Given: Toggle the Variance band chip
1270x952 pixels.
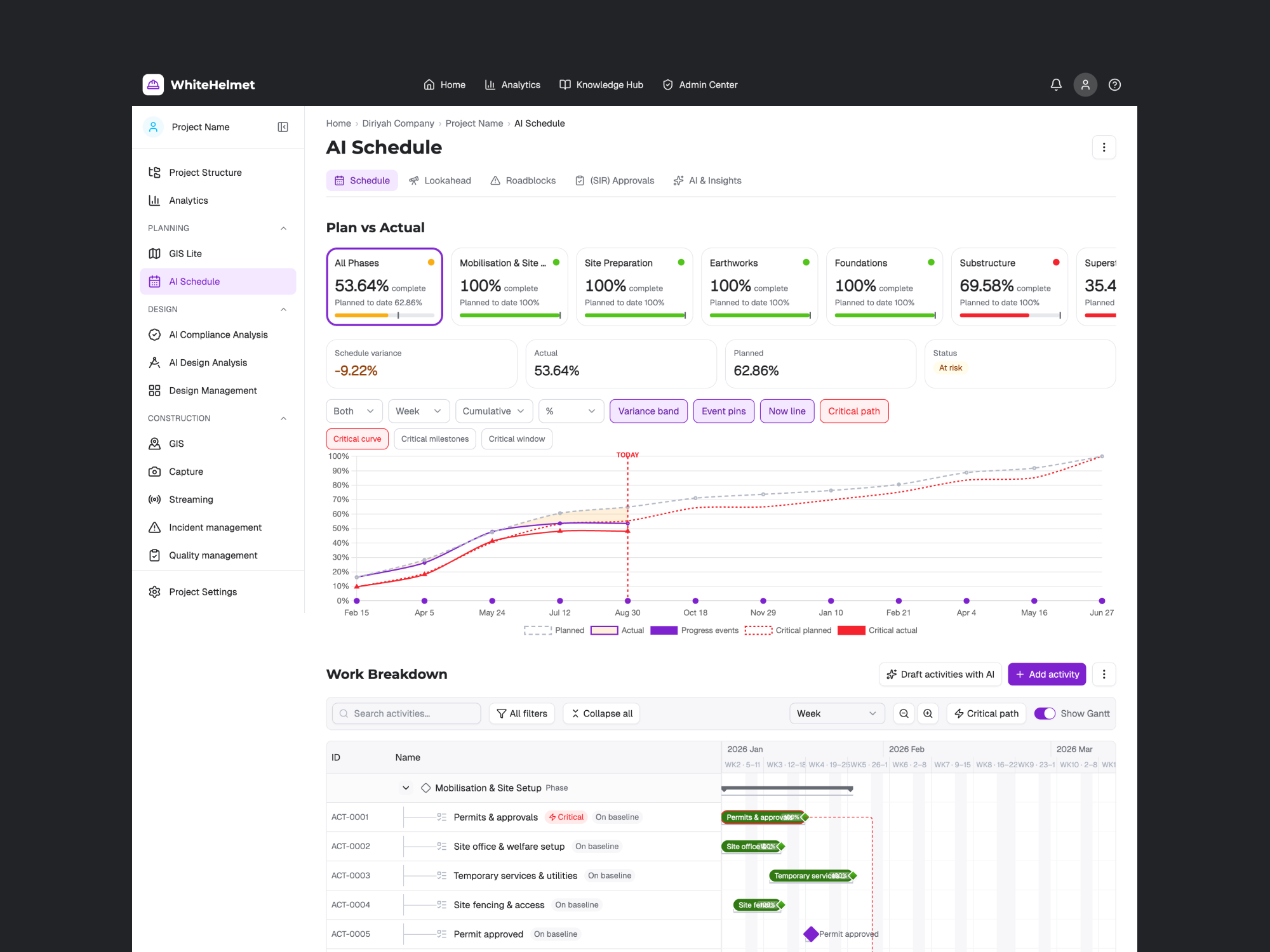Looking at the screenshot, I should pyautogui.click(x=648, y=411).
